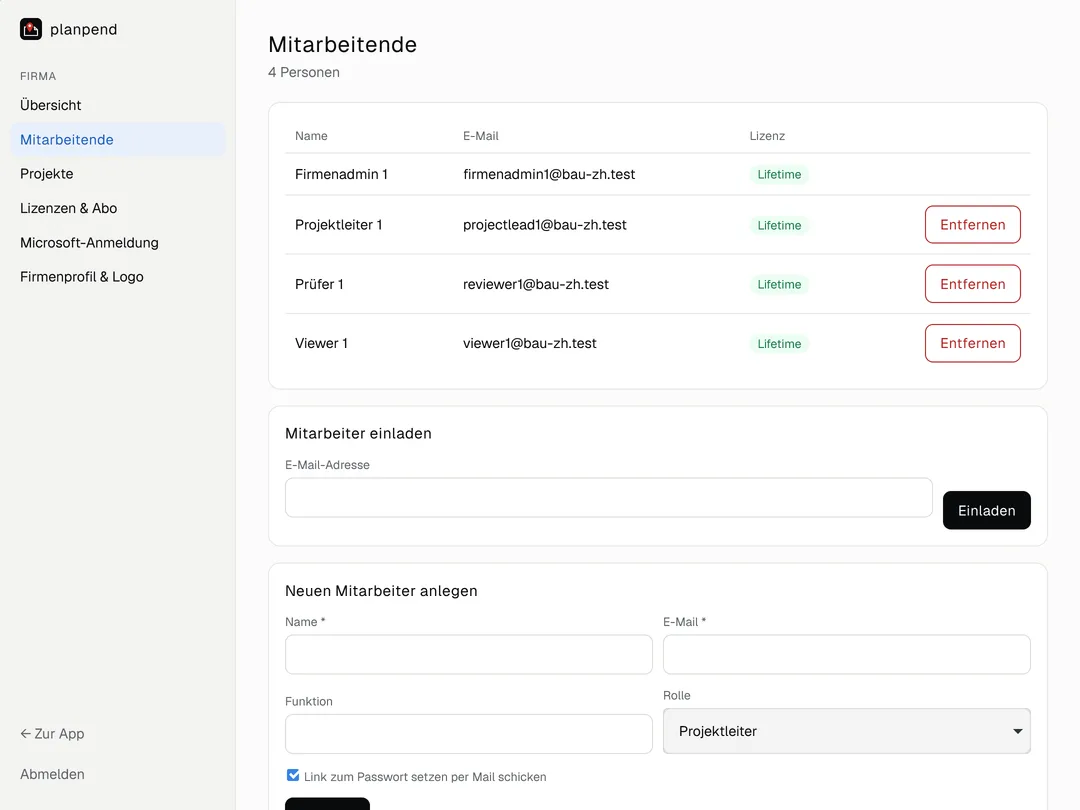
Task: Click the Prüfer 1 name cell
Action: 319,284
